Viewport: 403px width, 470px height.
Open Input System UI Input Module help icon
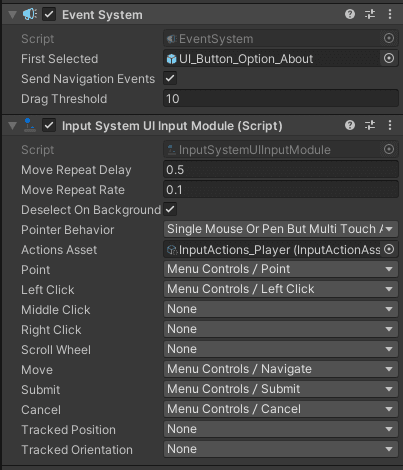350,125
